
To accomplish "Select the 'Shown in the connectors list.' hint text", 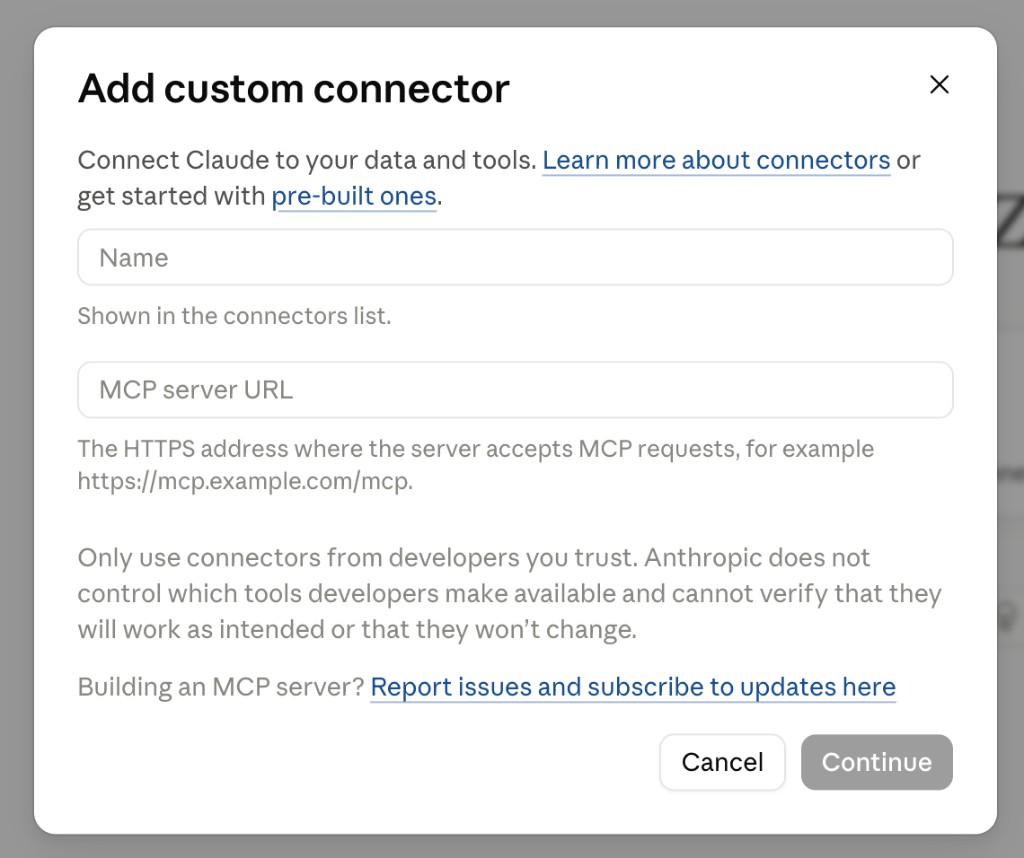I will coord(234,316).
